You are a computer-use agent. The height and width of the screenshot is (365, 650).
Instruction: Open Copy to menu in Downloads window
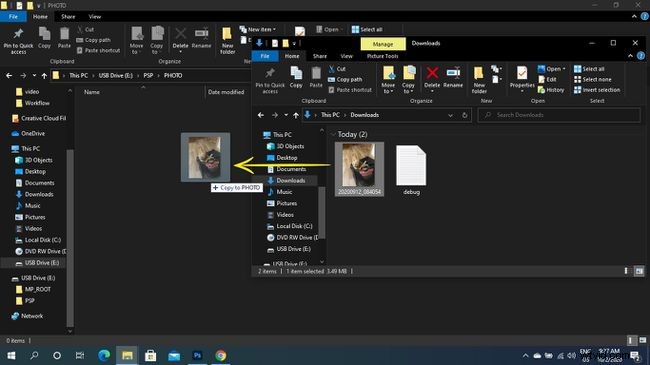[408, 80]
